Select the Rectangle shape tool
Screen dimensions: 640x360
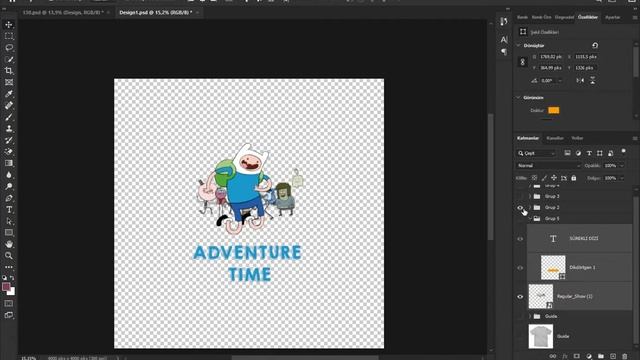9,233
